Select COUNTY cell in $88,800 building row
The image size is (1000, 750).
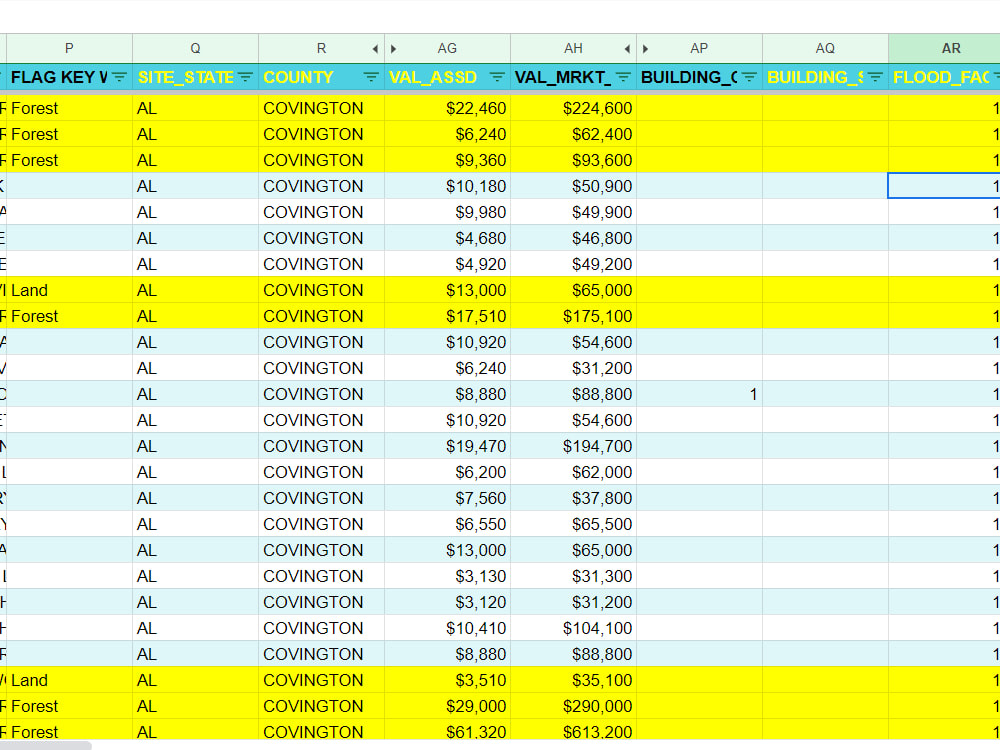coord(321,395)
